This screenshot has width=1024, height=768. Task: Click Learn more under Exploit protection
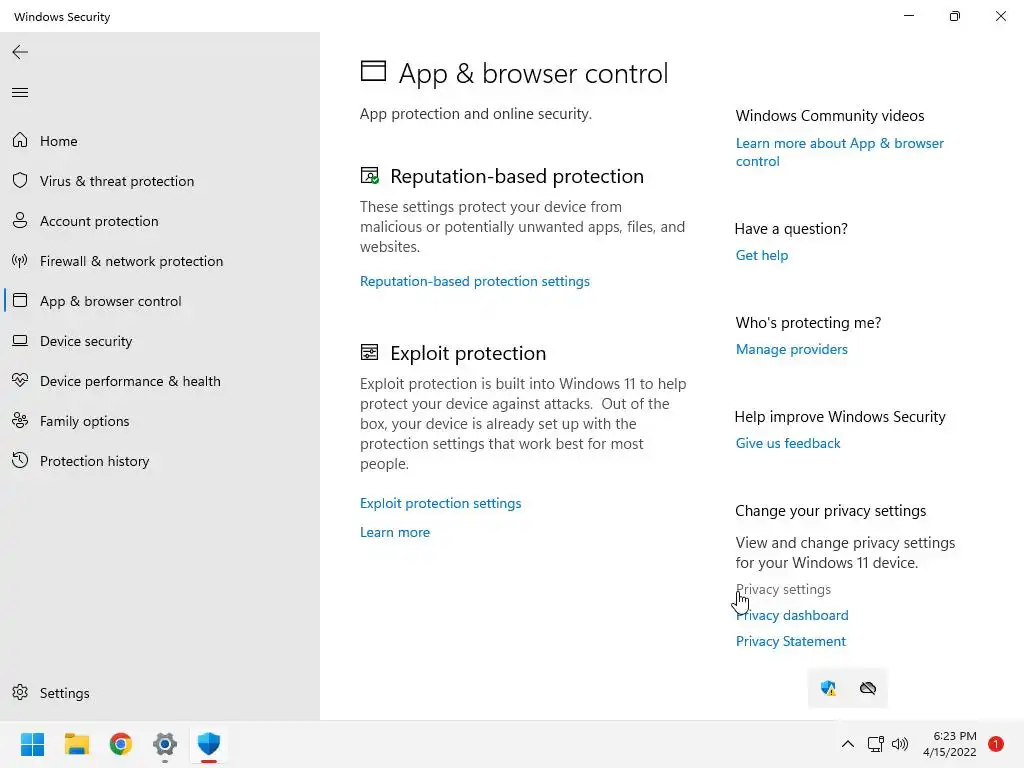395,532
